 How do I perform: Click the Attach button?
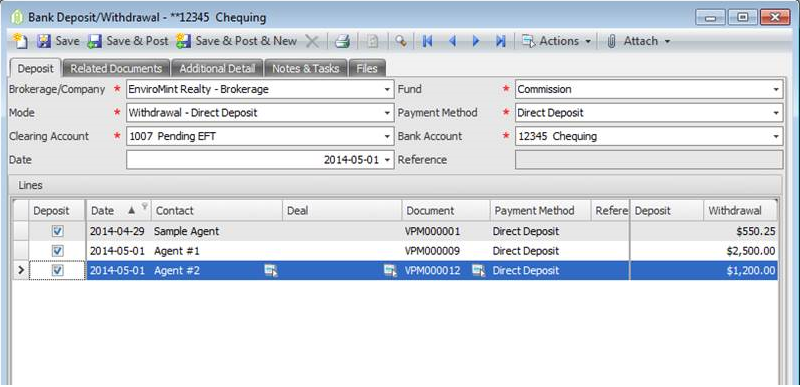tap(638, 41)
